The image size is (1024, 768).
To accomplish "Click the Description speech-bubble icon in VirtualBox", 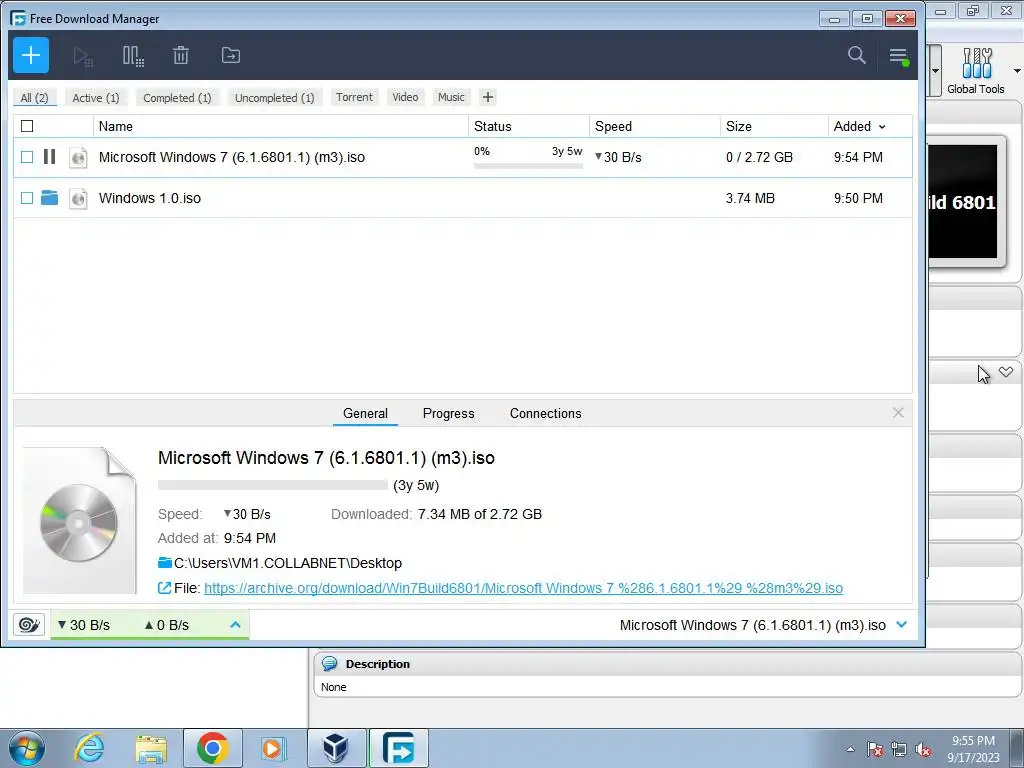I will tap(329, 664).
